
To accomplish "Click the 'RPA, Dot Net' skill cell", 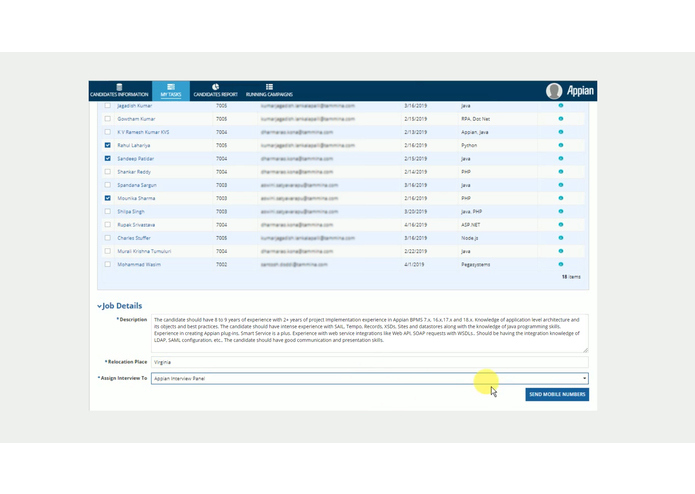I will tap(476, 119).
